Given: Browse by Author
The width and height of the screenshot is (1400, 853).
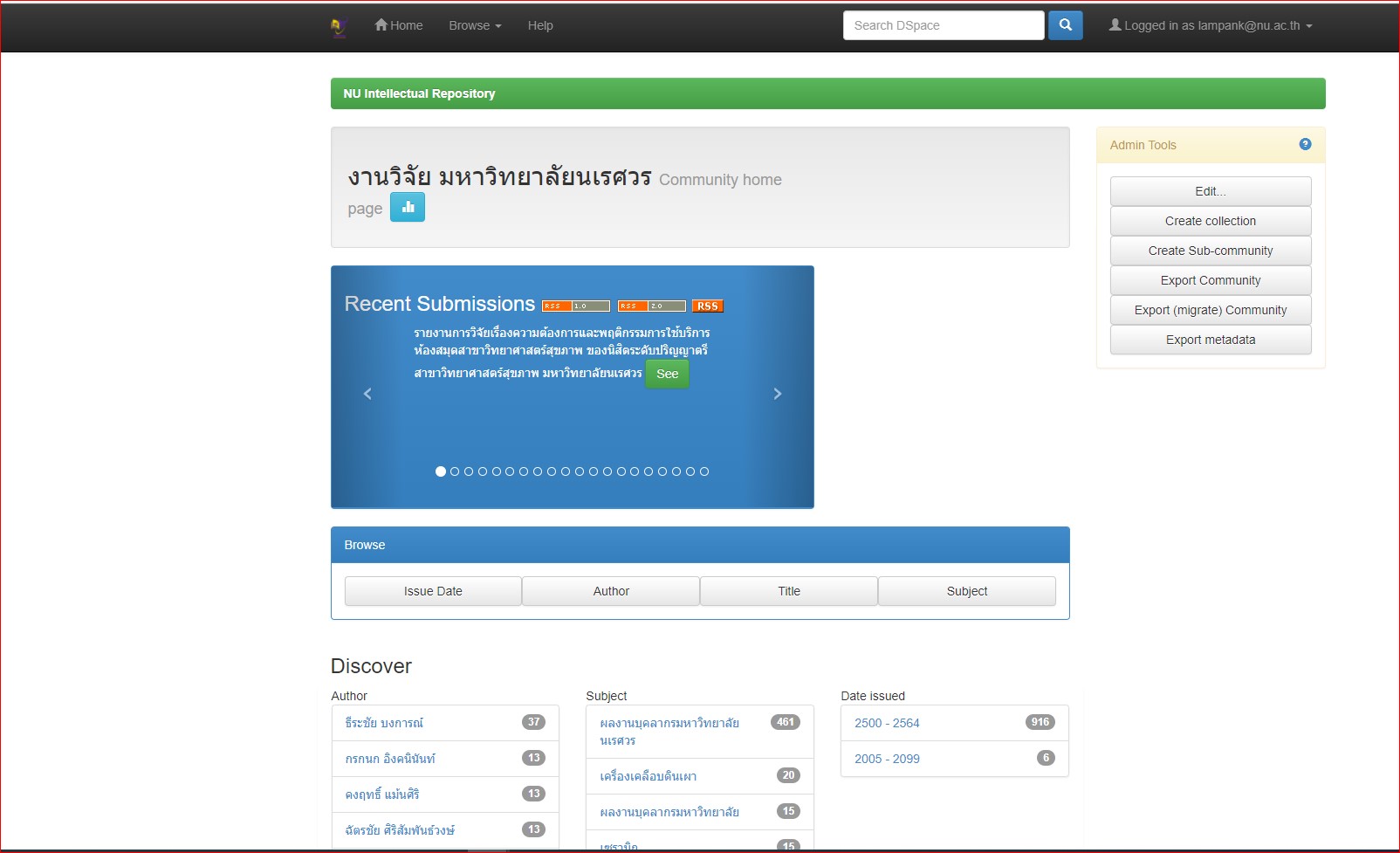Looking at the screenshot, I should coord(611,591).
